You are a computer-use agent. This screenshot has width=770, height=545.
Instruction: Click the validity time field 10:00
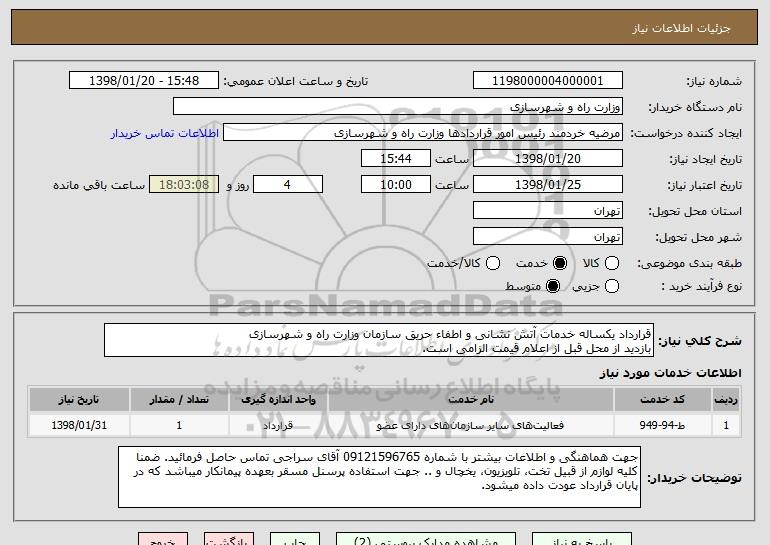tap(396, 185)
